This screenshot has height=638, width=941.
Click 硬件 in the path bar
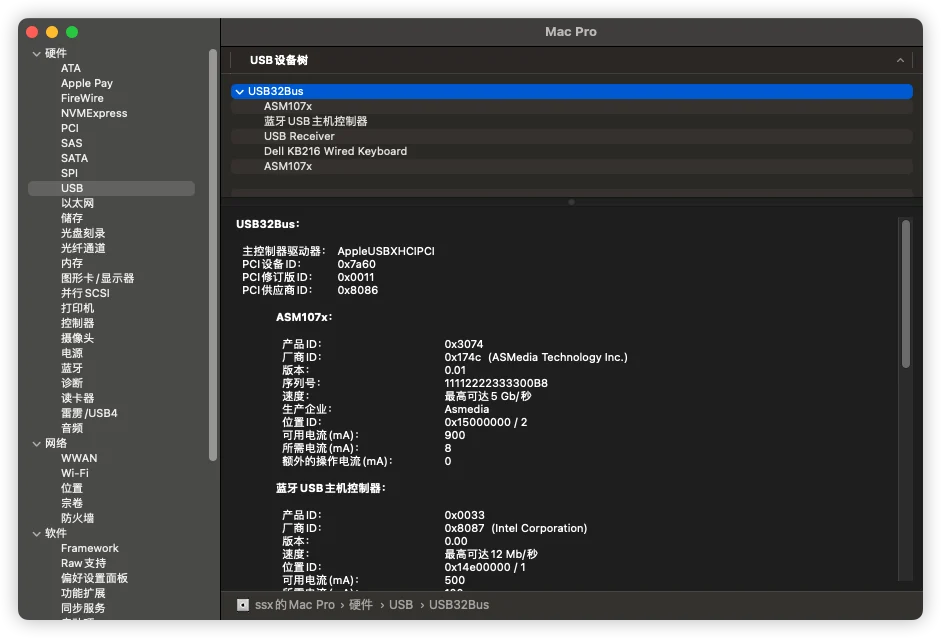click(x=361, y=605)
